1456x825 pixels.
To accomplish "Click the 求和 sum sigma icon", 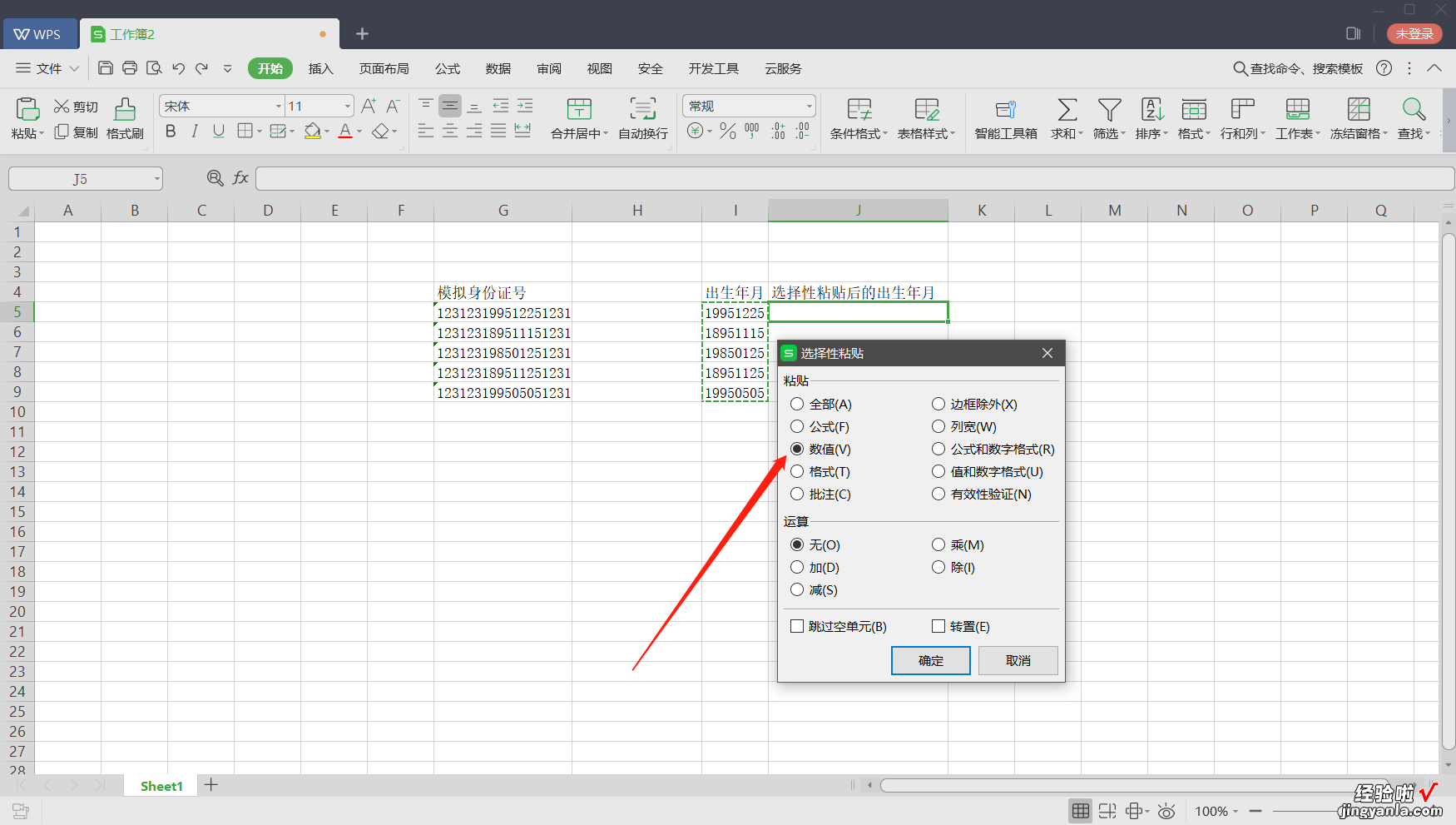I will (x=1067, y=109).
